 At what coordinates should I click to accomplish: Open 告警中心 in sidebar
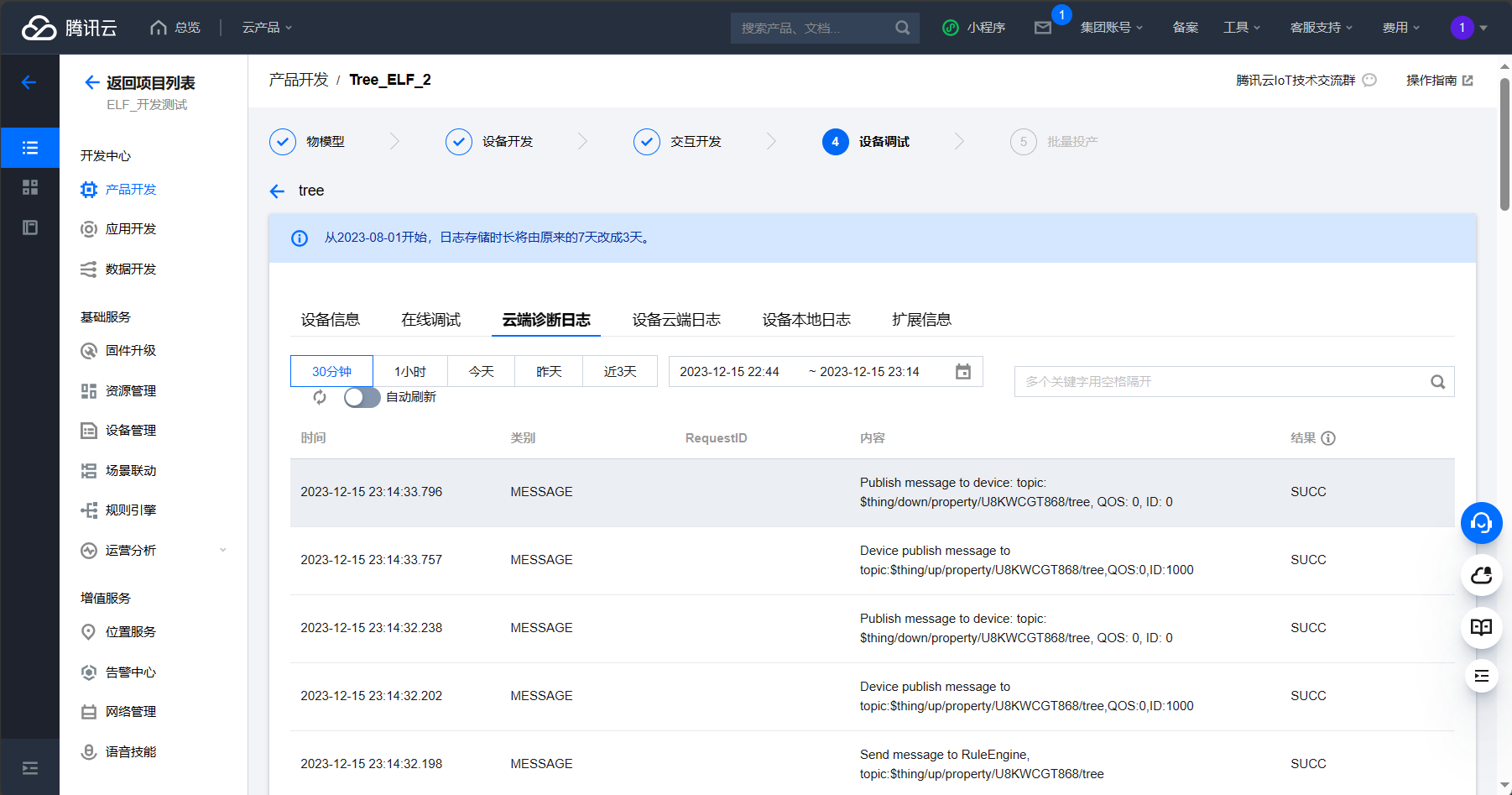(118, 672)
